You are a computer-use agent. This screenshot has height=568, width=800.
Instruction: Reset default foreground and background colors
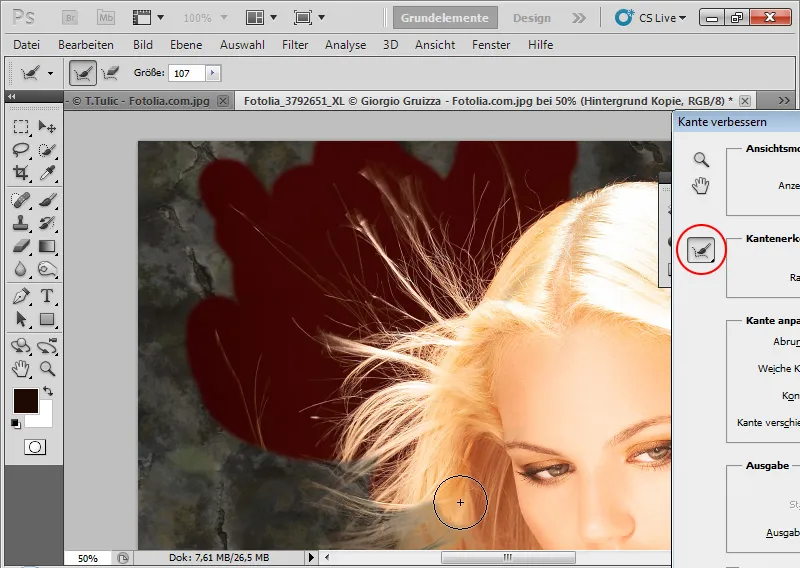click(16, 424)
